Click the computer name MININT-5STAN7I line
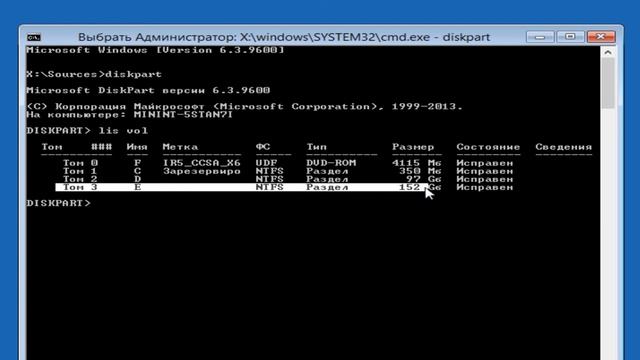 pyautogui.click(x=130, y=115)
